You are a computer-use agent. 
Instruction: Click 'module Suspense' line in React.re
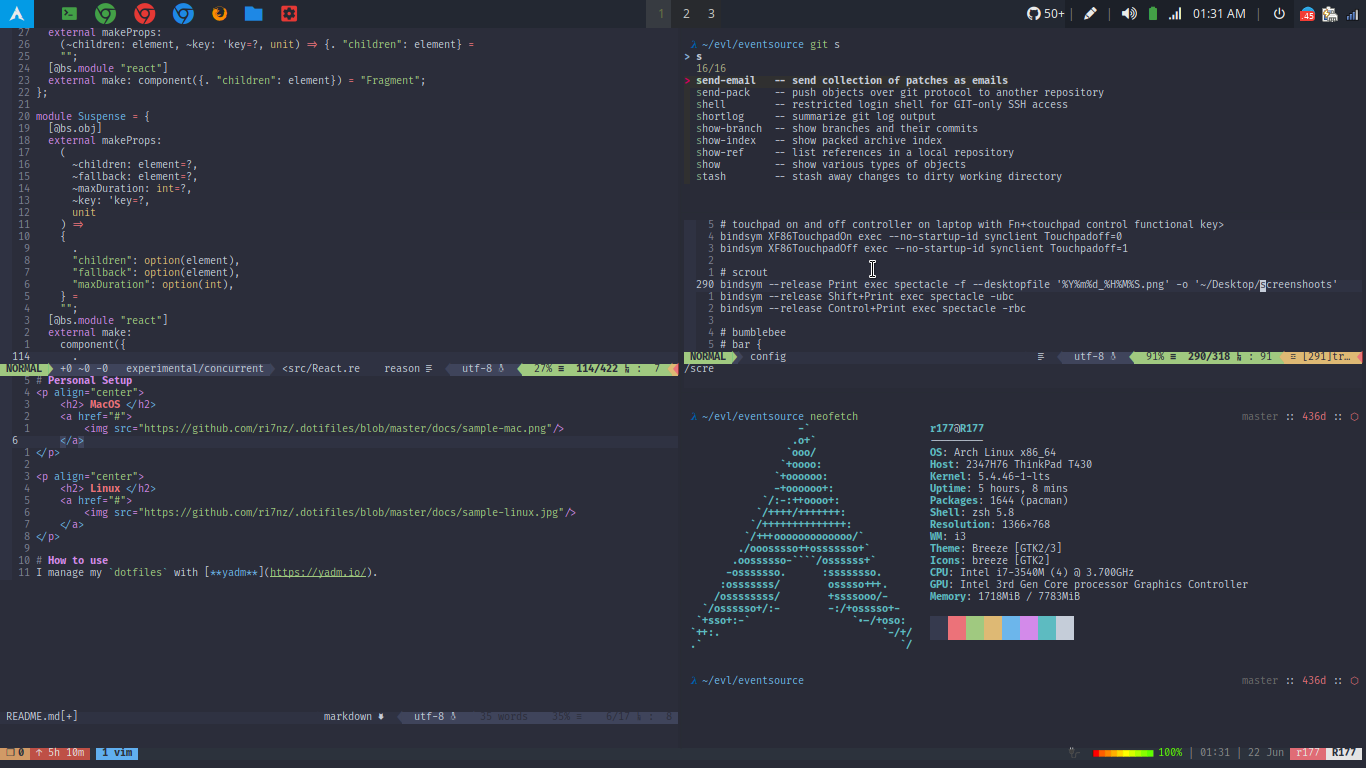pos(93,116)
